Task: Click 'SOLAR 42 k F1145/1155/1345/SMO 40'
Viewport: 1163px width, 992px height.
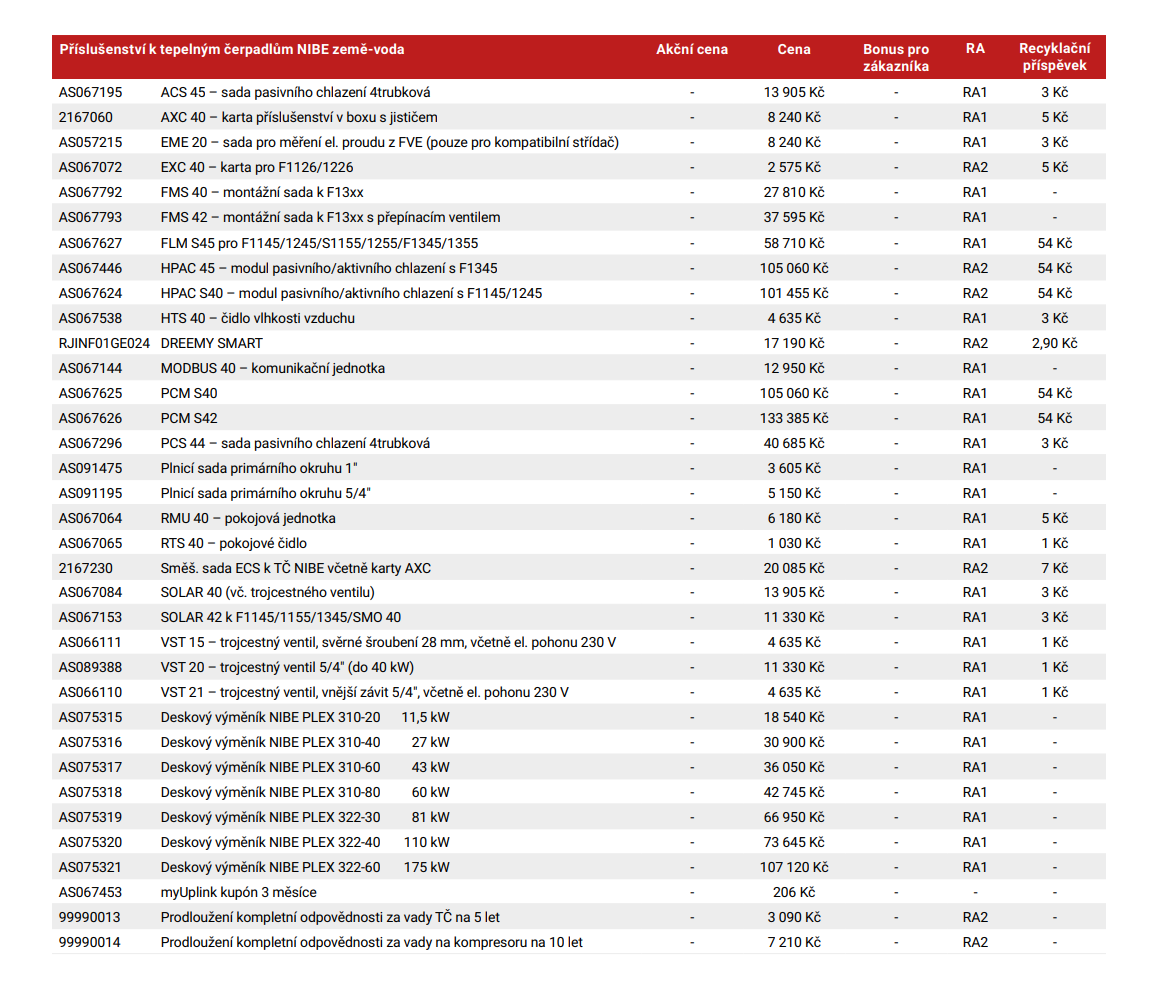Action: (x=280, y=617)
